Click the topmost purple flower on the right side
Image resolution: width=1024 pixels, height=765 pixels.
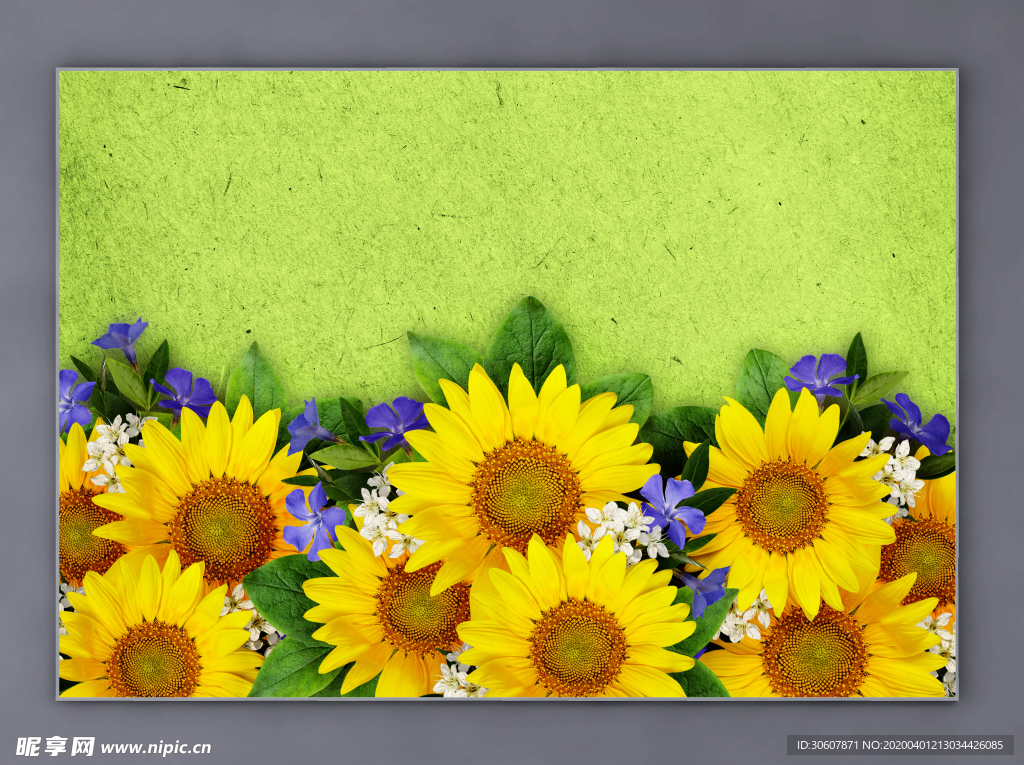pos(819,375)
